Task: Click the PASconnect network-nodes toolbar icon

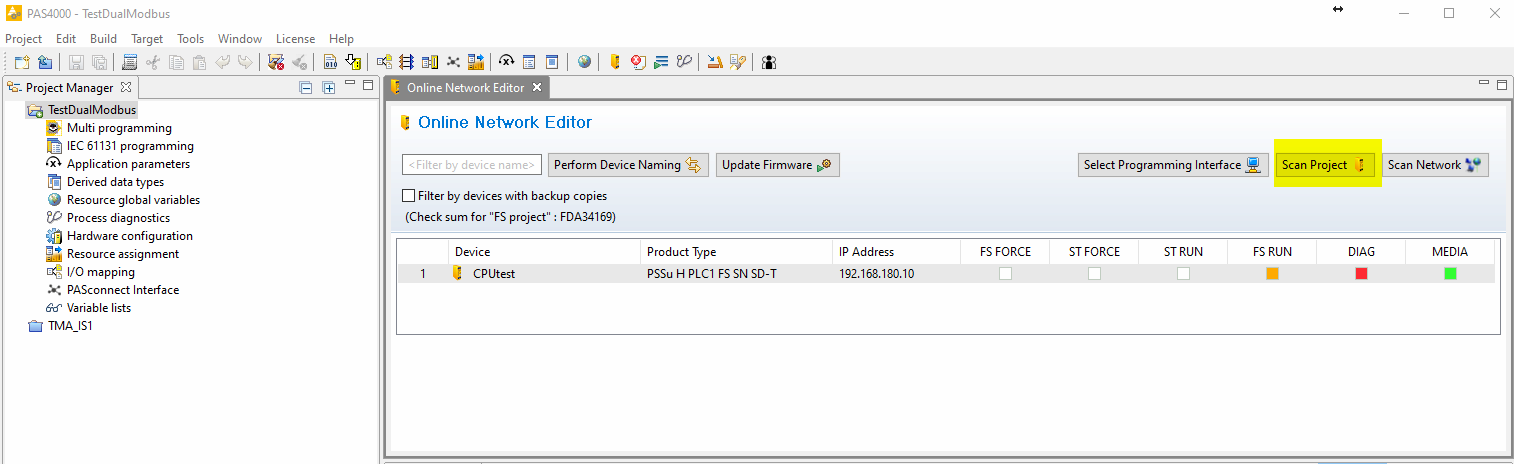Action: click(453, 62)
